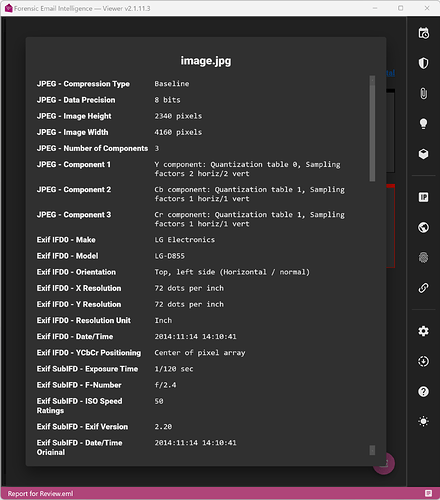Click the pink floating action button
The image size is (440, 500).
click(x=384, y=463)
